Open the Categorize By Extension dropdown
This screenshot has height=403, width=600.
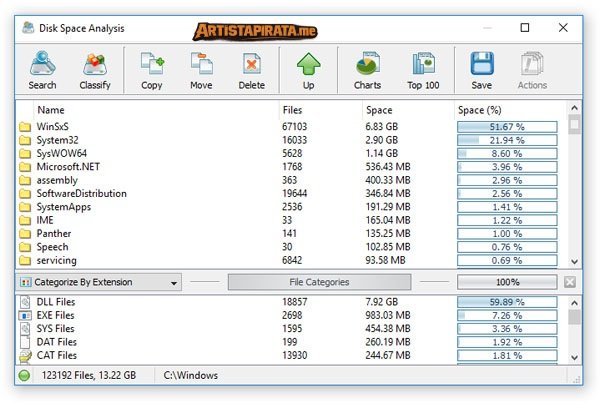pos(99,282)
